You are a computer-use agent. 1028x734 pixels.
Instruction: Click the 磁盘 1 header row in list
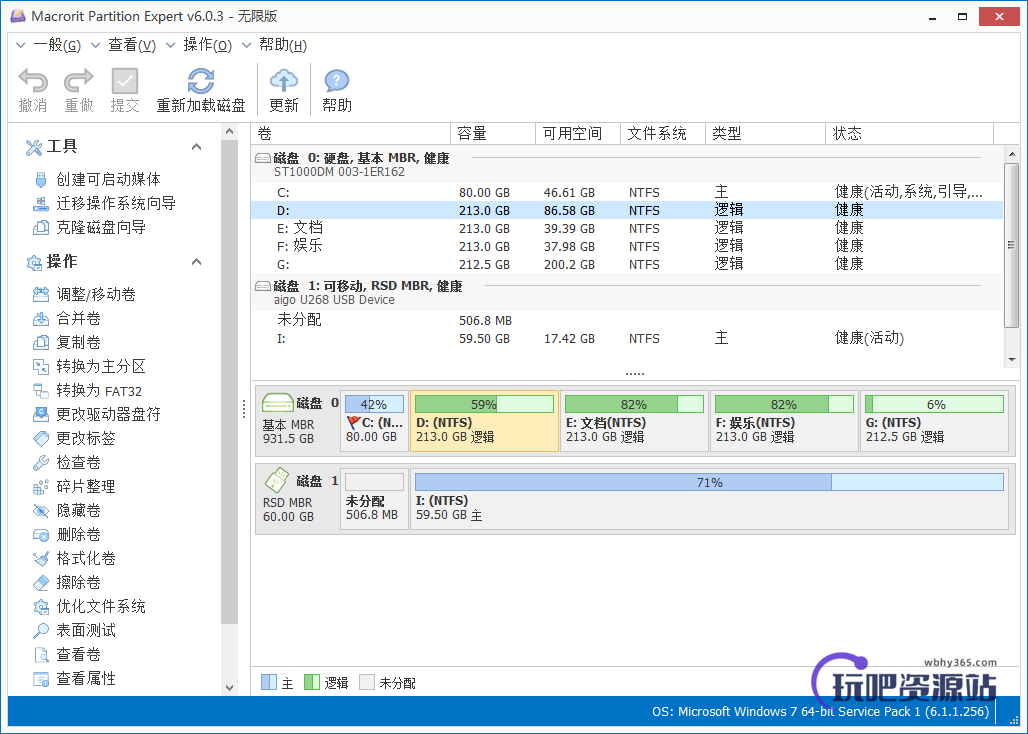tap(627, 292)
